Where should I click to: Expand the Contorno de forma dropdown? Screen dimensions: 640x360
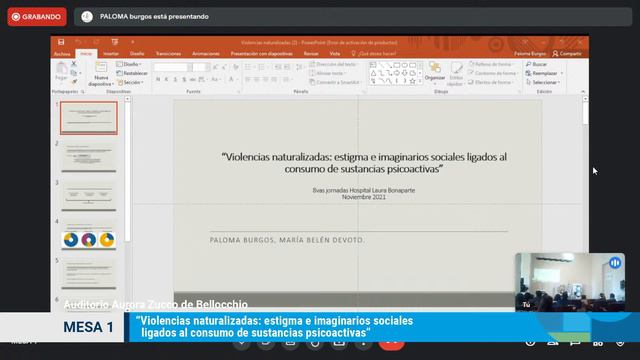pos(493,73)
